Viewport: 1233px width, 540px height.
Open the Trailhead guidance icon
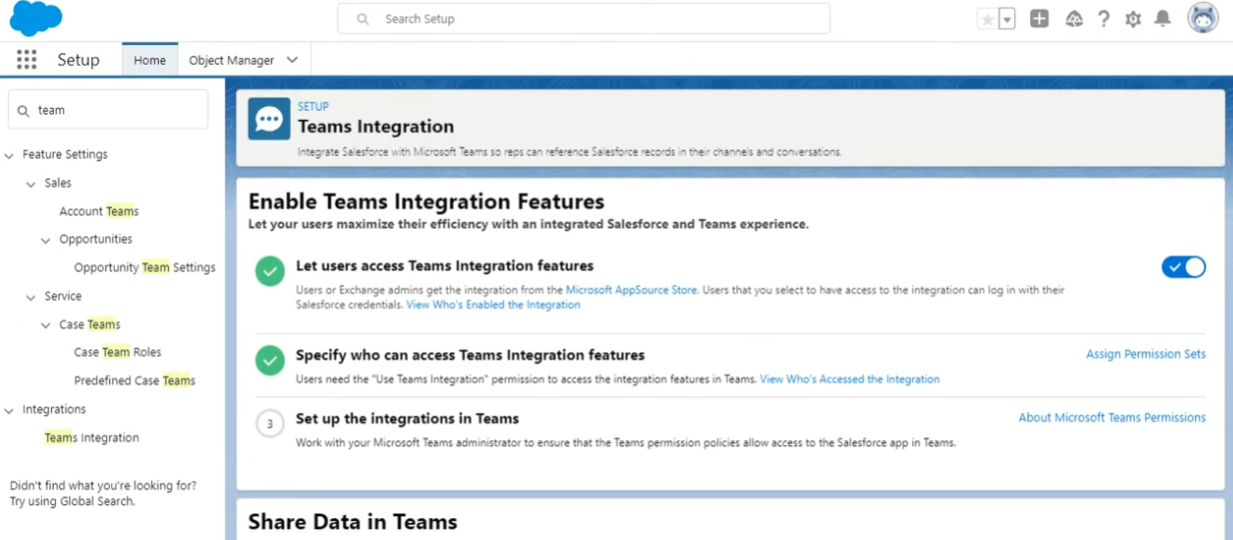(x=1074, y=19)
